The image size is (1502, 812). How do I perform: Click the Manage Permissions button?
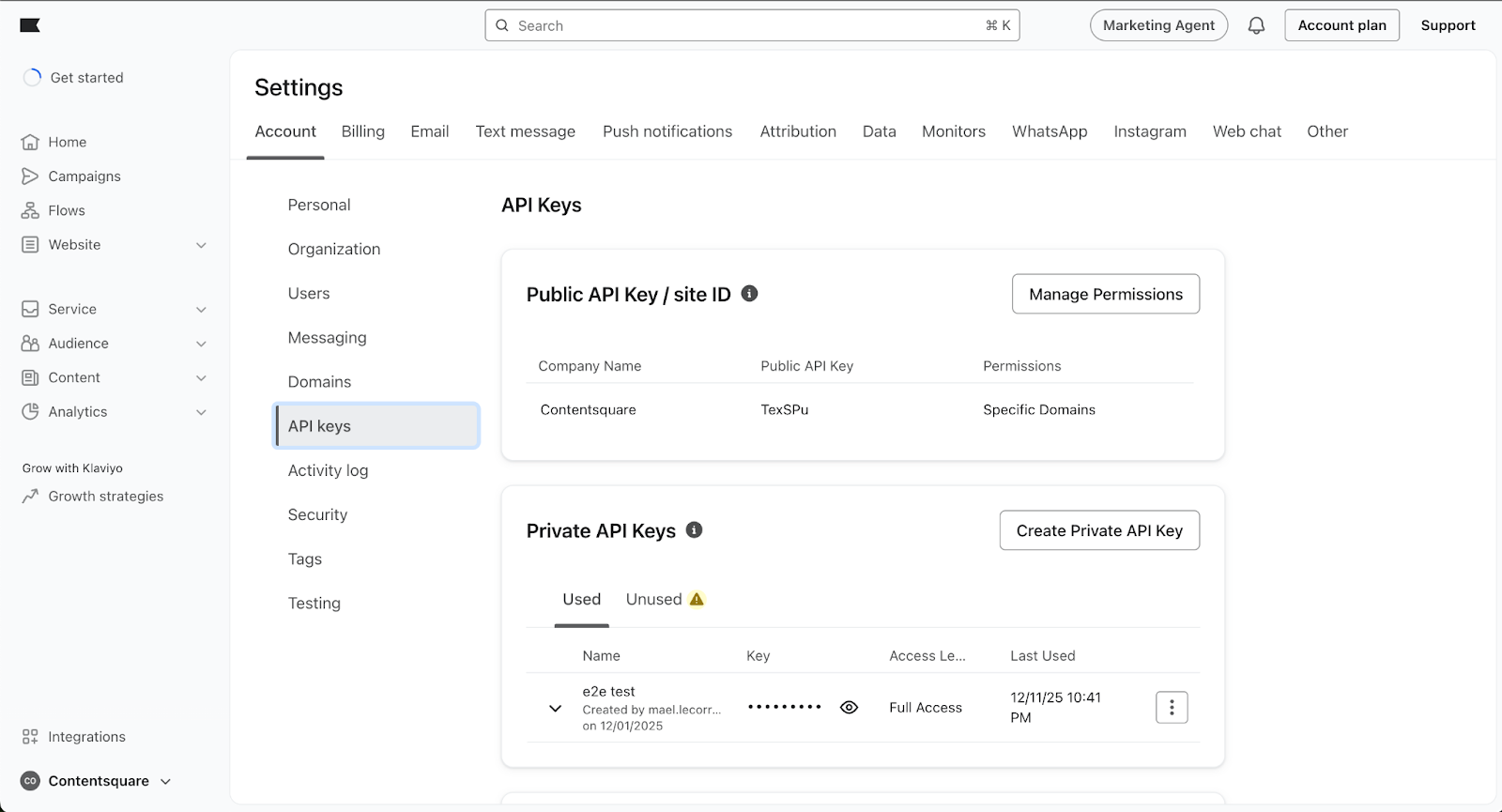pyautogui.click(x=1105, y=294)
